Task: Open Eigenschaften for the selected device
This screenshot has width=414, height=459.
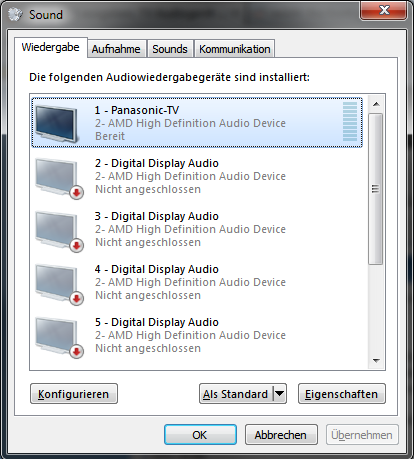Action: pyautogui.click(x=342, y=394)
